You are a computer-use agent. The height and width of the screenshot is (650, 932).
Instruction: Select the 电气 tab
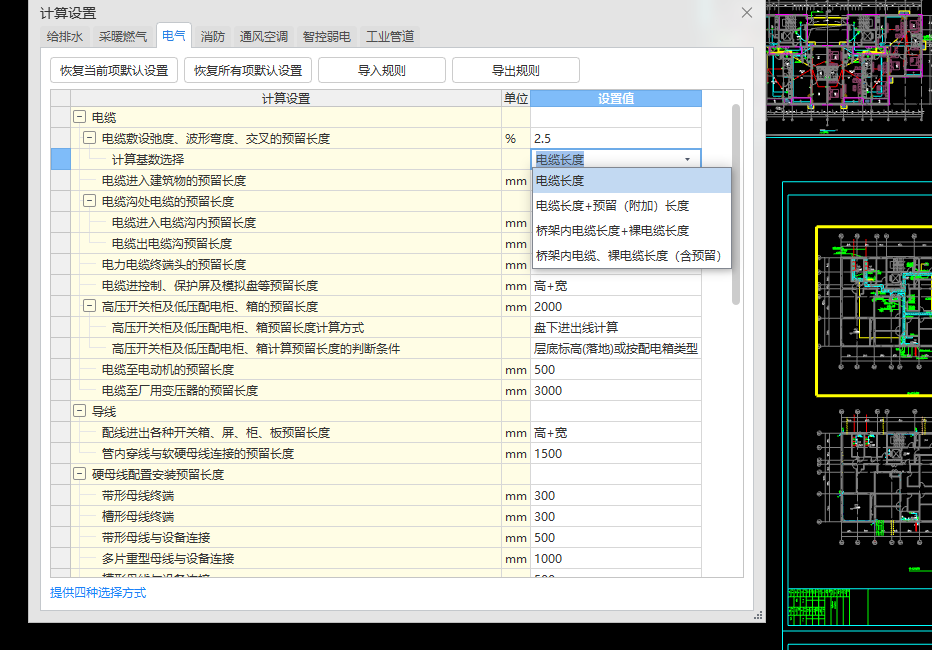pyautogui.click(x=174, y=36)
